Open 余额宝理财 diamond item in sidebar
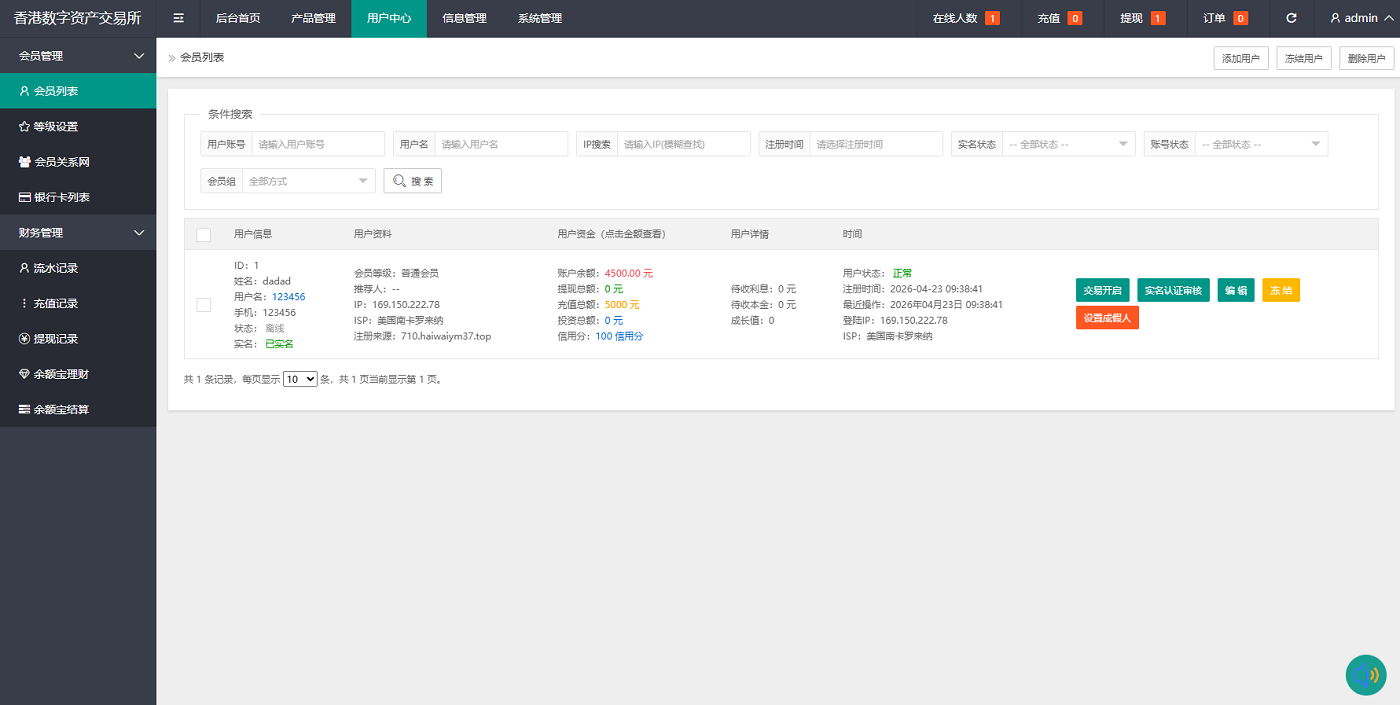The image size is (1400, 705). point(61,374)
